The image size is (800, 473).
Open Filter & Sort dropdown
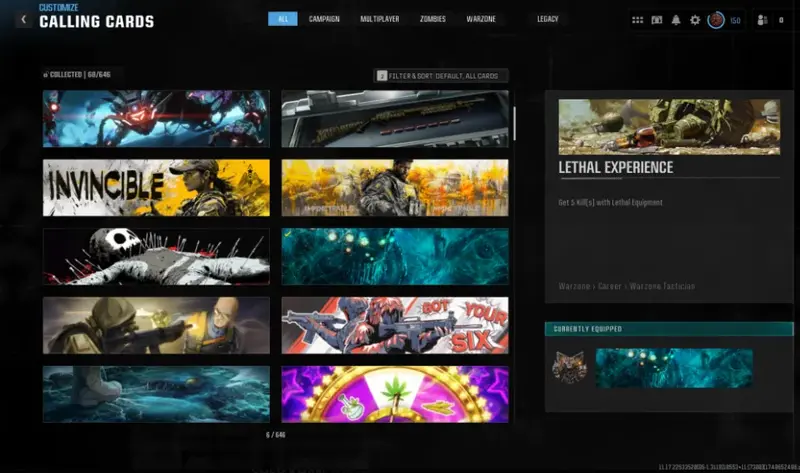click(441, 75)
